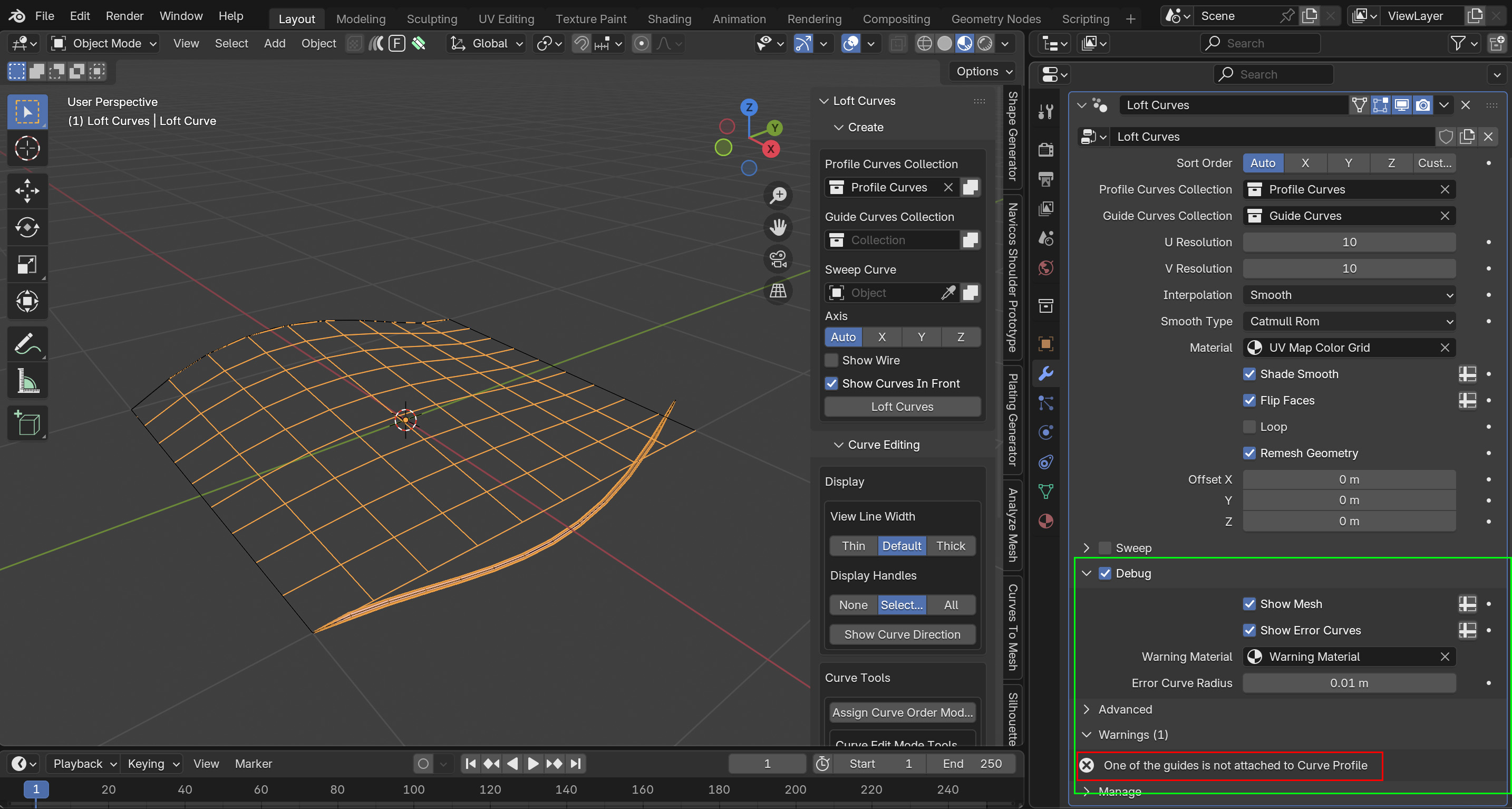
Task: Click the pan view hand icon
Action: point(778,227)
